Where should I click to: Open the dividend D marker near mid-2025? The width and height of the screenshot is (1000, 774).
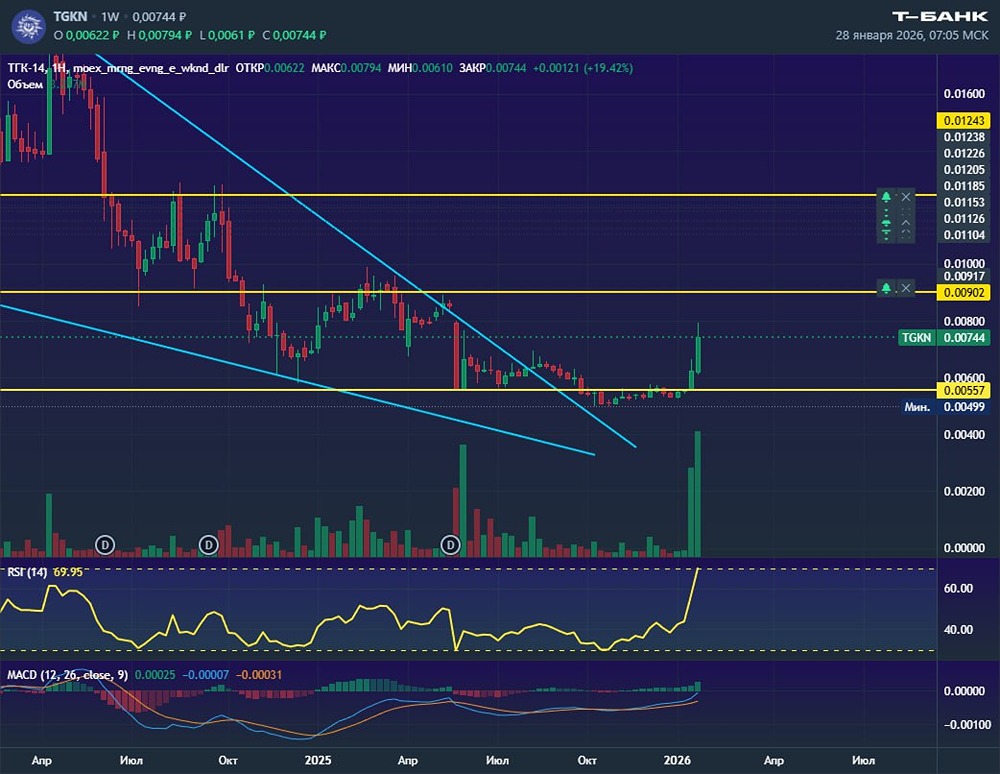[450, 545]
